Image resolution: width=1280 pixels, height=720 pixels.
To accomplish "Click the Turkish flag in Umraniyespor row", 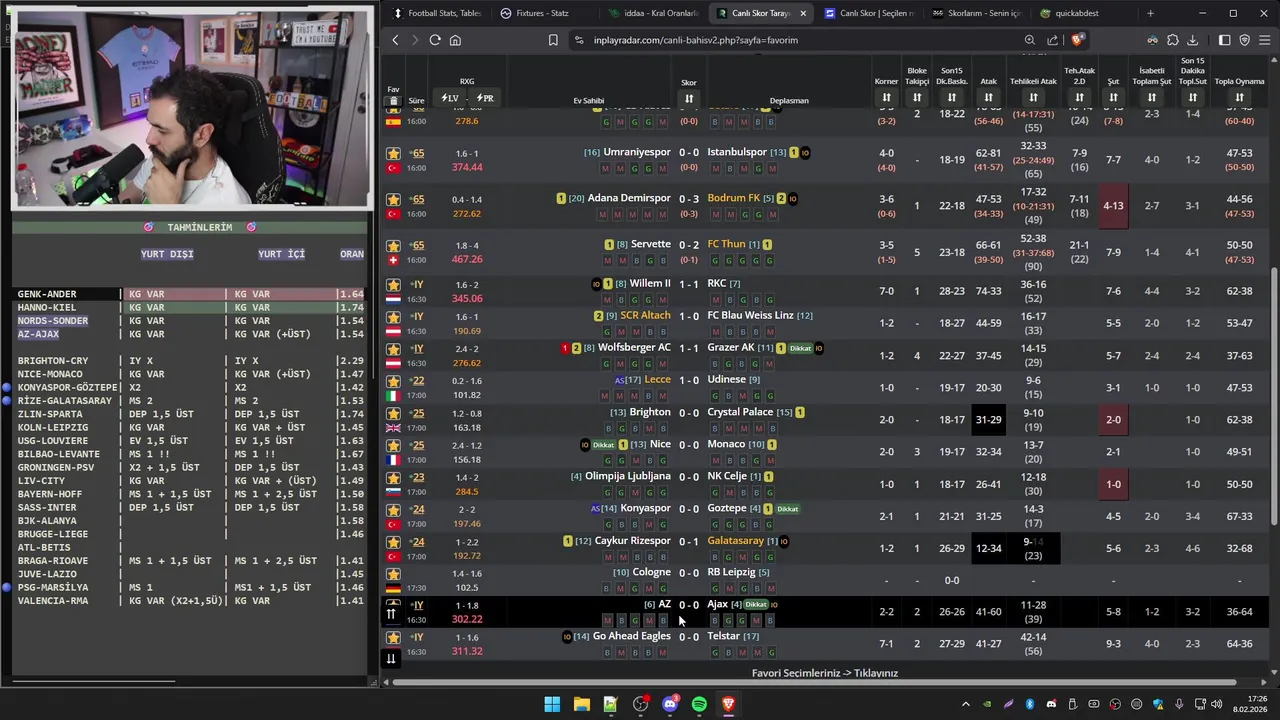I will click(393, 168).
